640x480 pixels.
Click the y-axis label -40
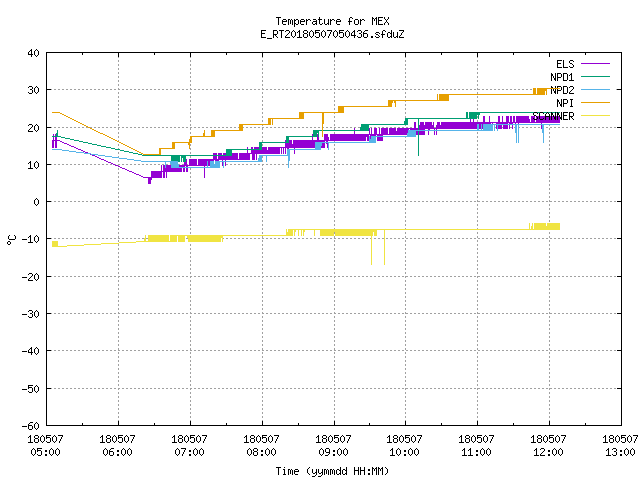tap(31, 351)
